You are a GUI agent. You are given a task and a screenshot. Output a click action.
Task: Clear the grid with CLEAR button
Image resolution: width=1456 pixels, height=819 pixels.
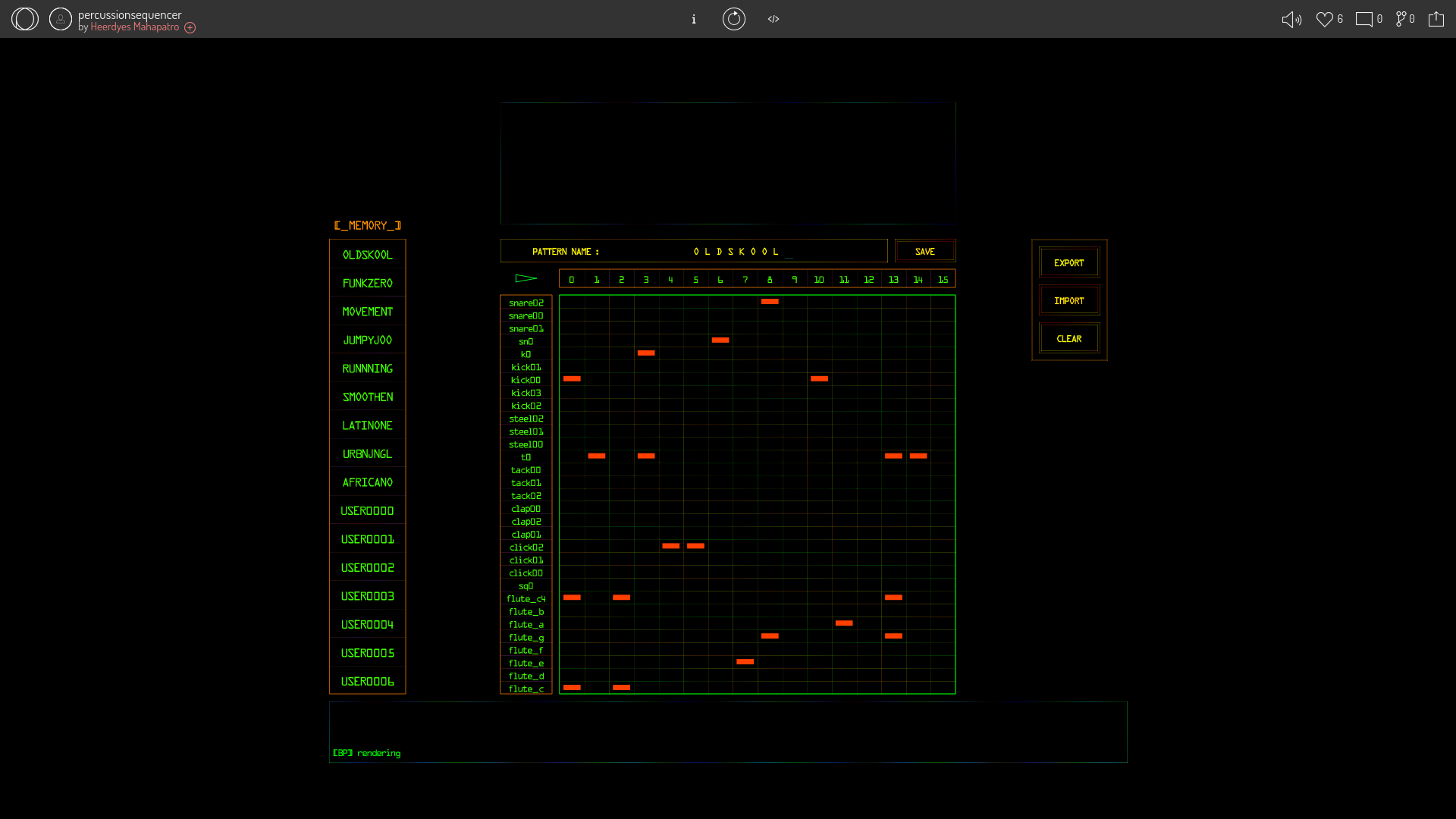click(x=1069, y=338)
